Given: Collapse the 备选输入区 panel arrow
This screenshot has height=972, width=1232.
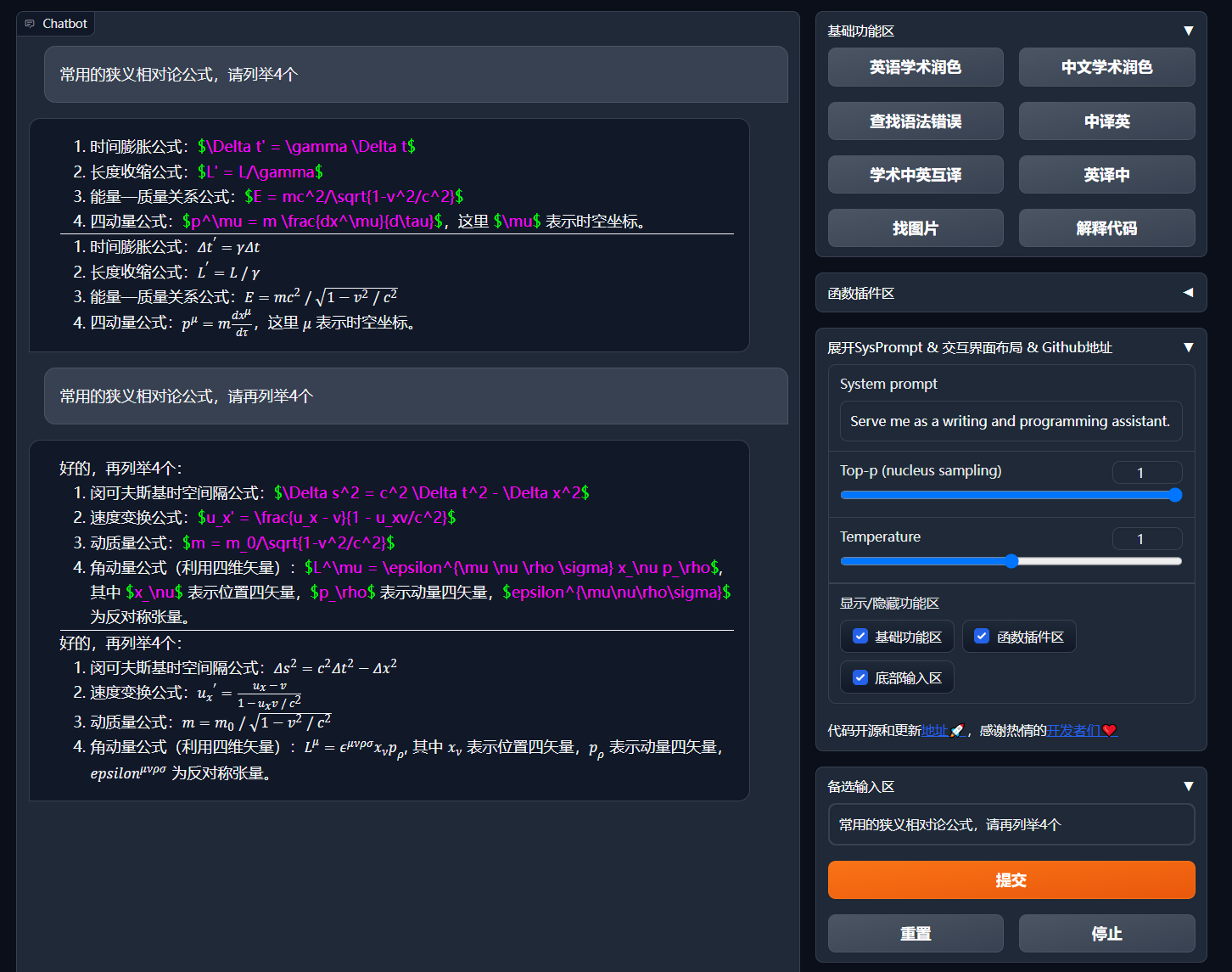Looking at the screenshot, I should pos(1188,787).
